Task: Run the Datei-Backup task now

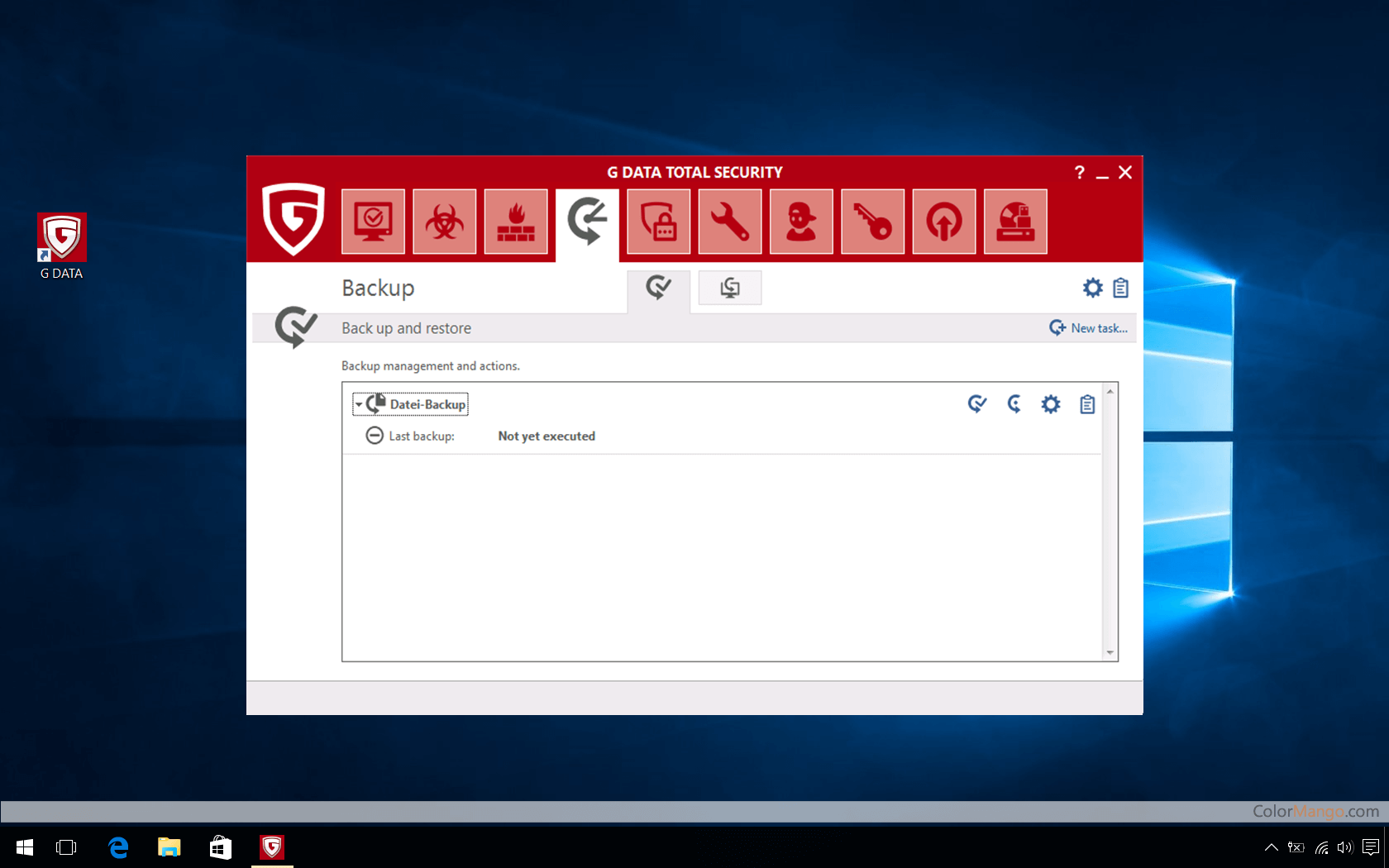Action: pos(977,404)
